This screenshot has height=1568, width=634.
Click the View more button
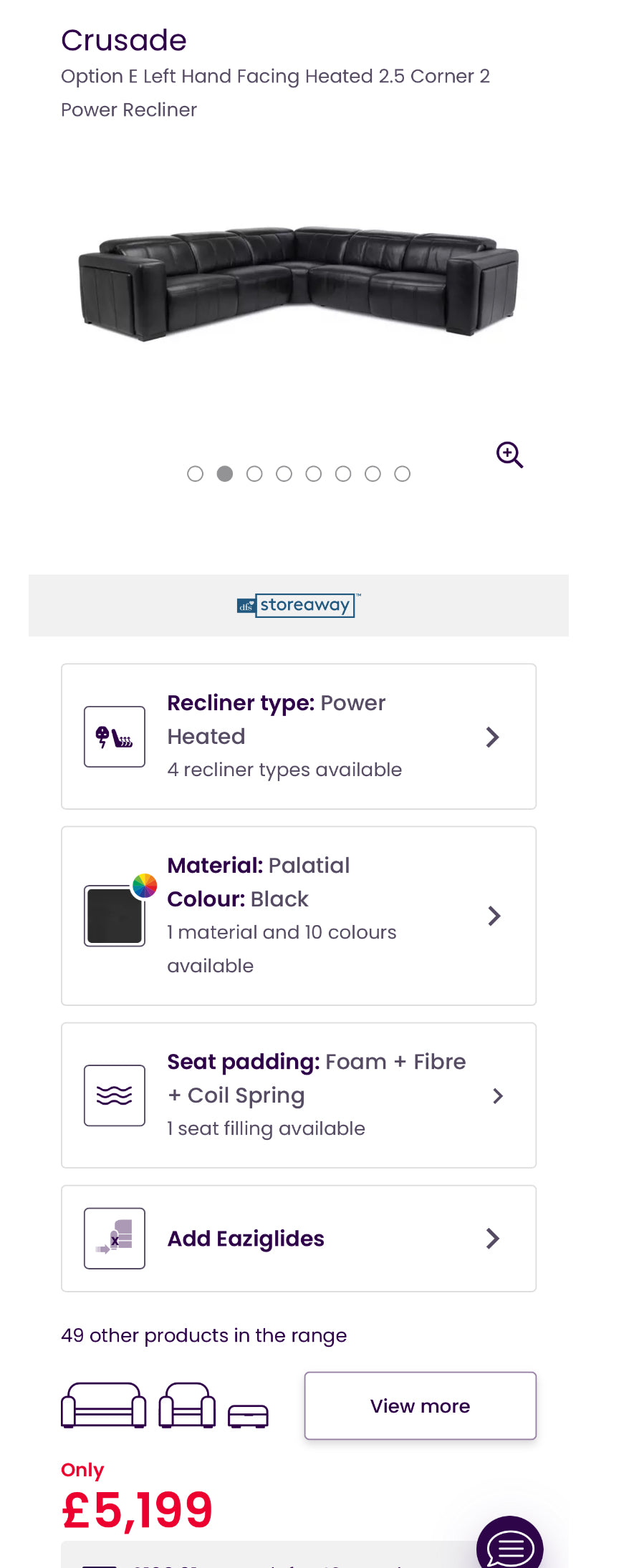[421, 1406]
